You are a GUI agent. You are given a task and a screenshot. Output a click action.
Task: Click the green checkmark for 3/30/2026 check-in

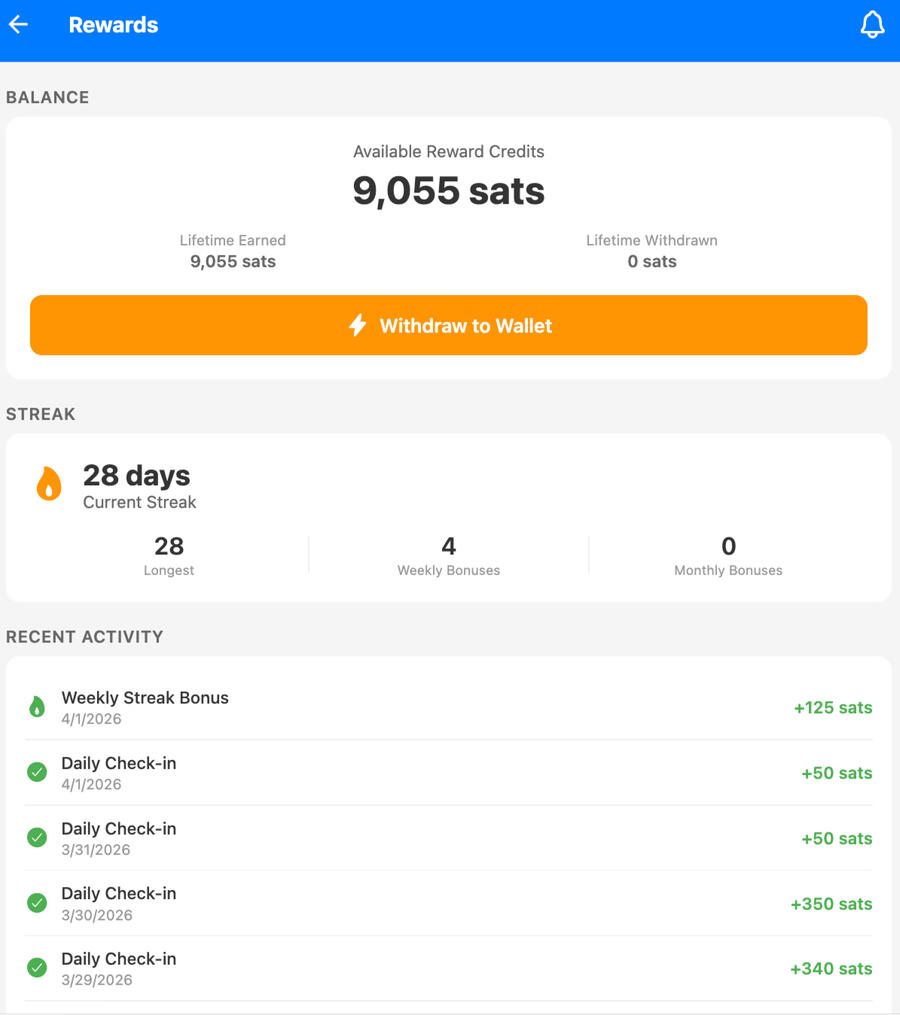tap(37, 903)
